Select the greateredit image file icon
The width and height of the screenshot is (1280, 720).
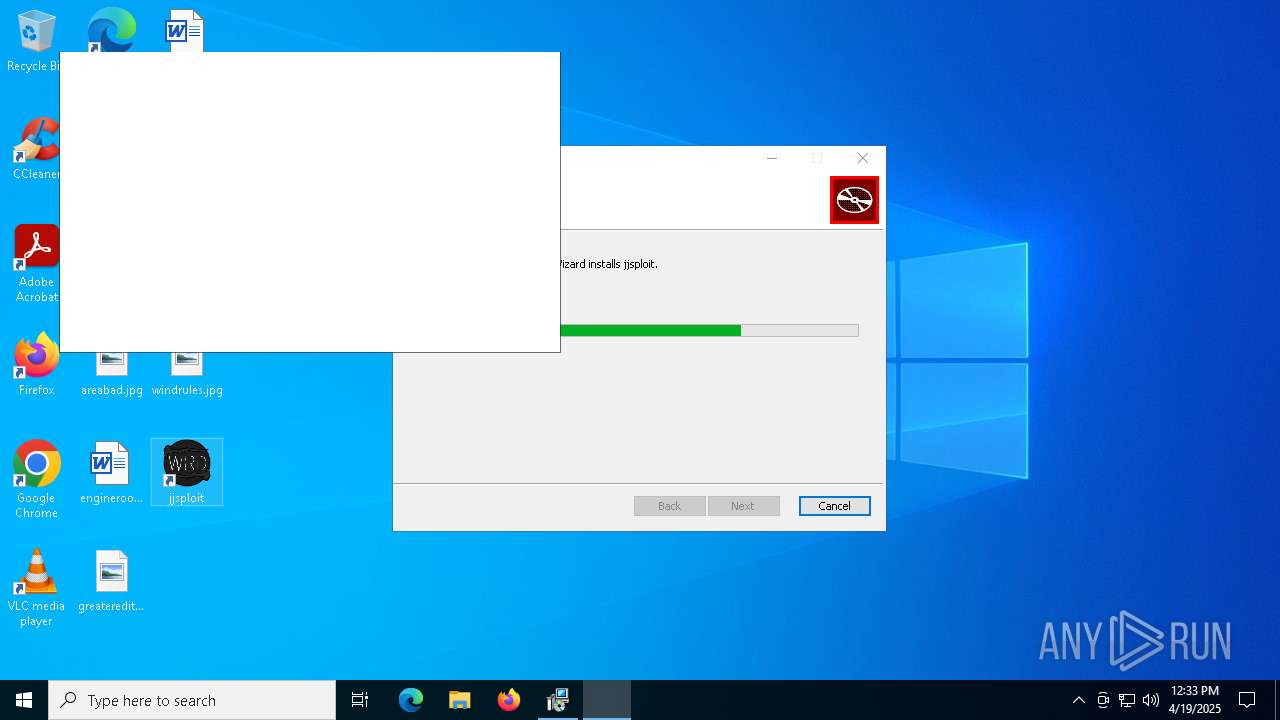pyautogui.click(x=111, y=580)
